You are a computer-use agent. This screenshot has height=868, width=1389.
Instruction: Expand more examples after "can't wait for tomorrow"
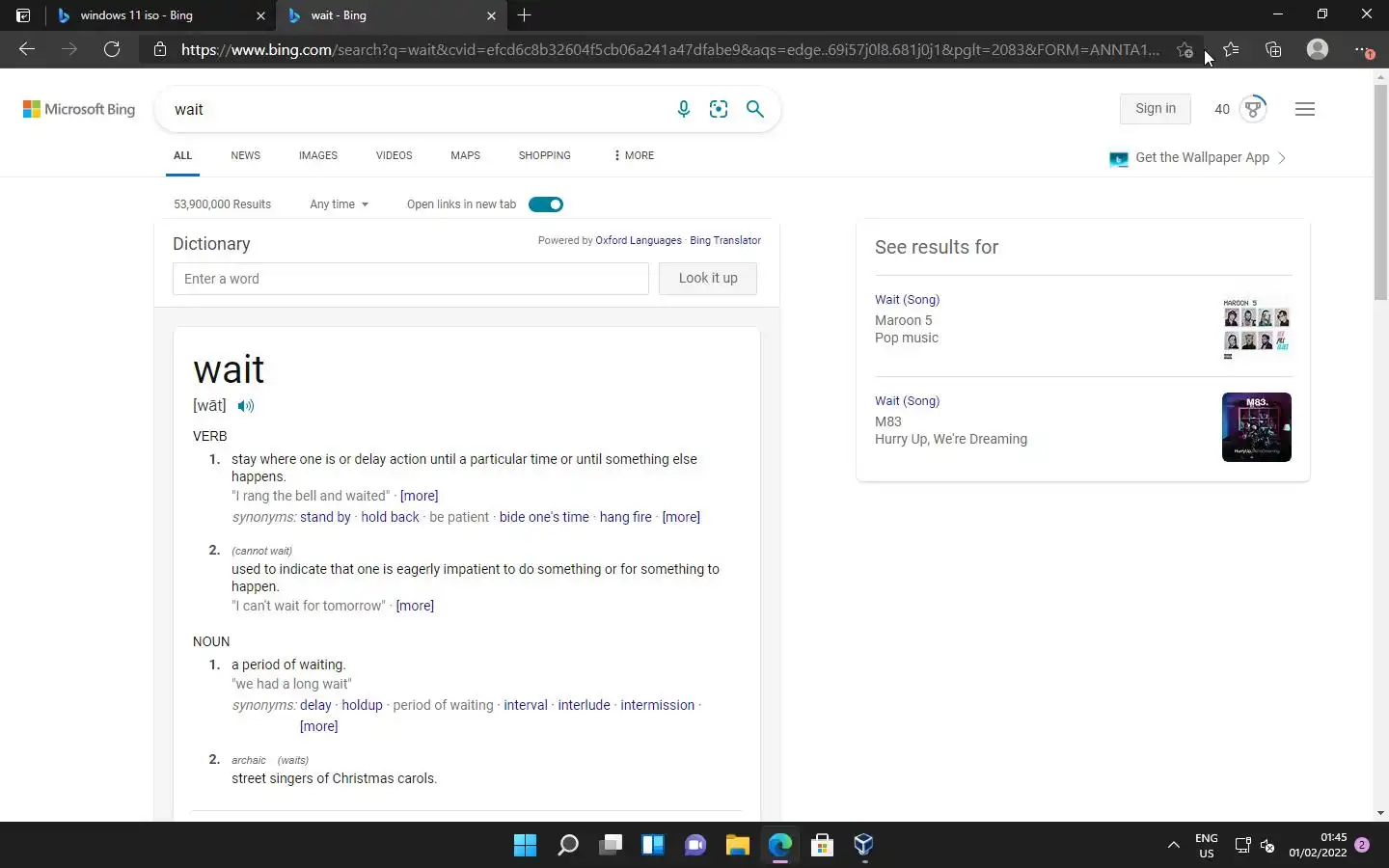415,606
